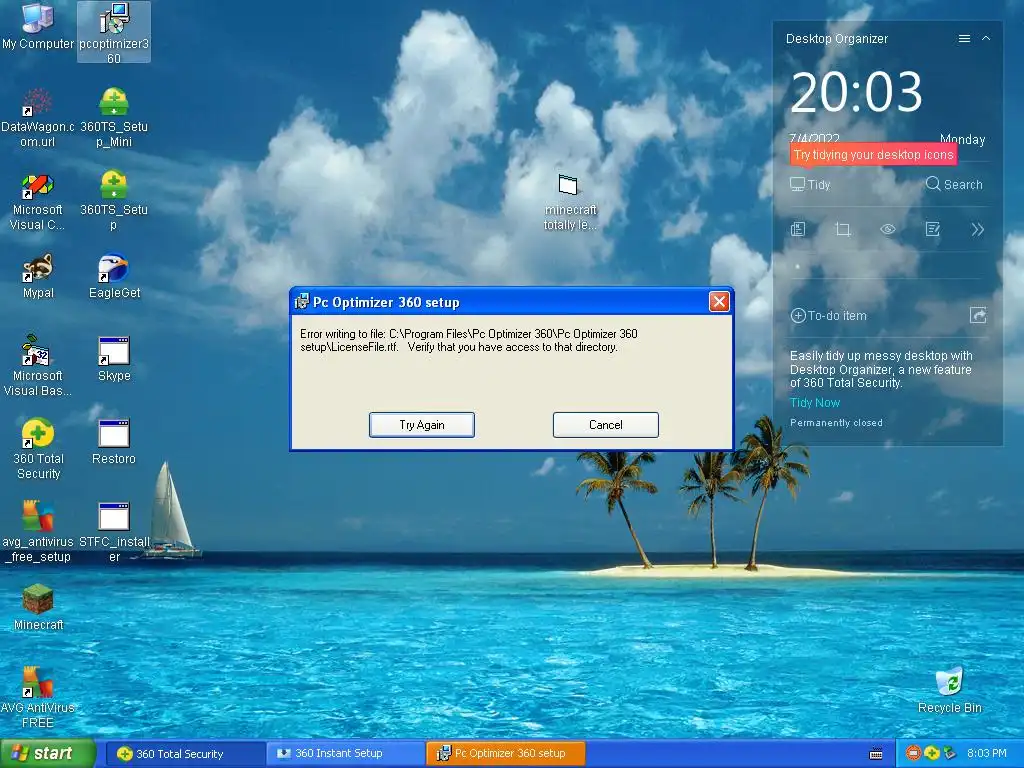Screen dimensions: 1024x768
Task: Select the 360TS_Setup_Mini installer icon
Action: (114, 118)
